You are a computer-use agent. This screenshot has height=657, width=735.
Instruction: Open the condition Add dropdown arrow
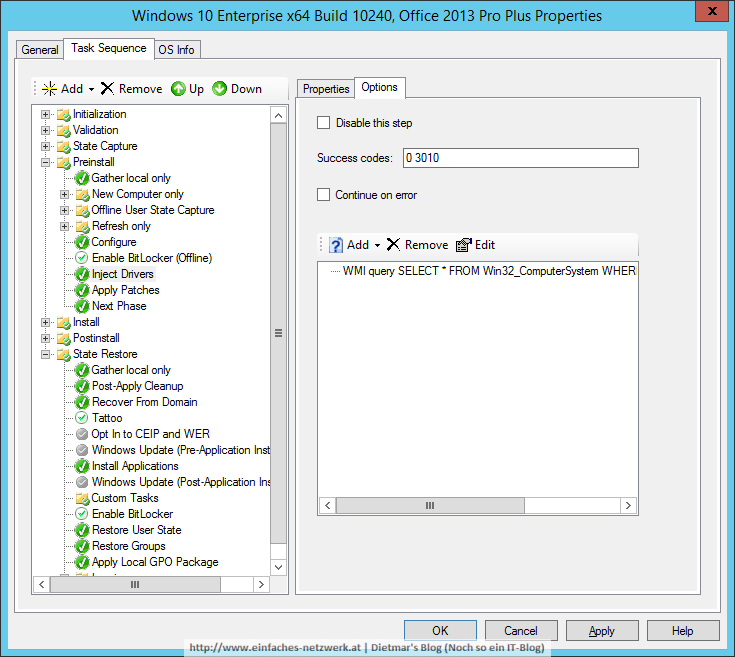point(377,245)
